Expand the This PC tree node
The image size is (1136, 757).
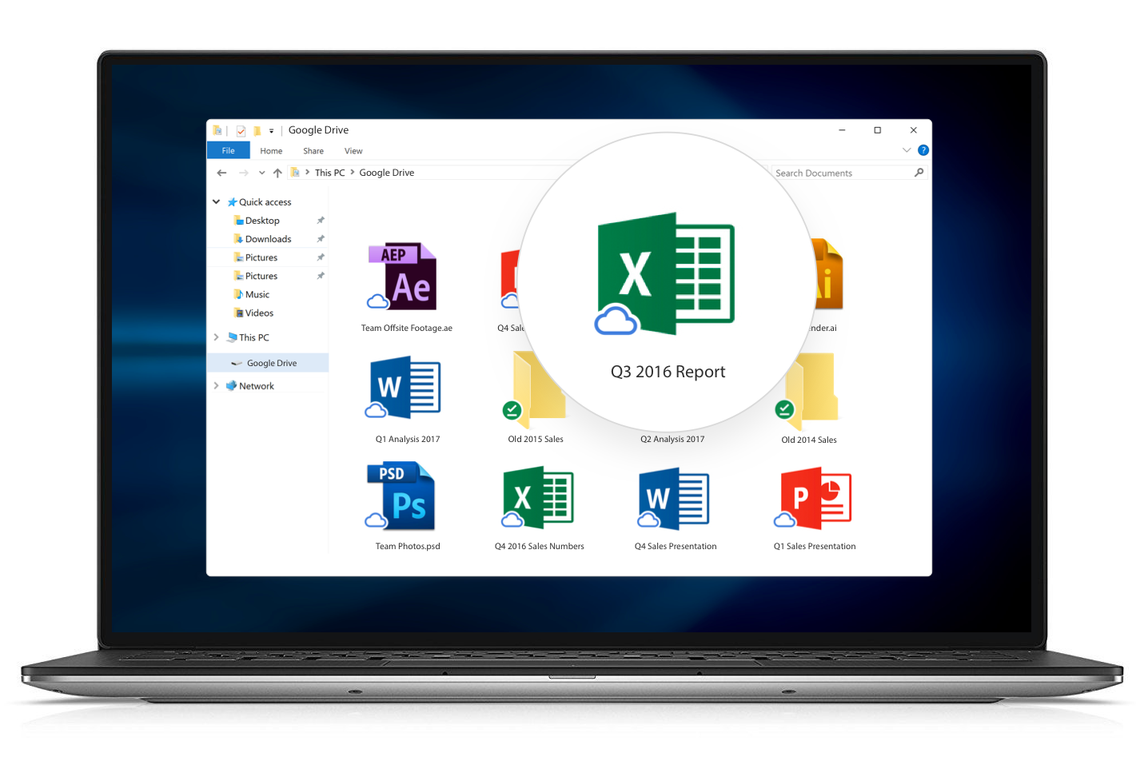216,337
